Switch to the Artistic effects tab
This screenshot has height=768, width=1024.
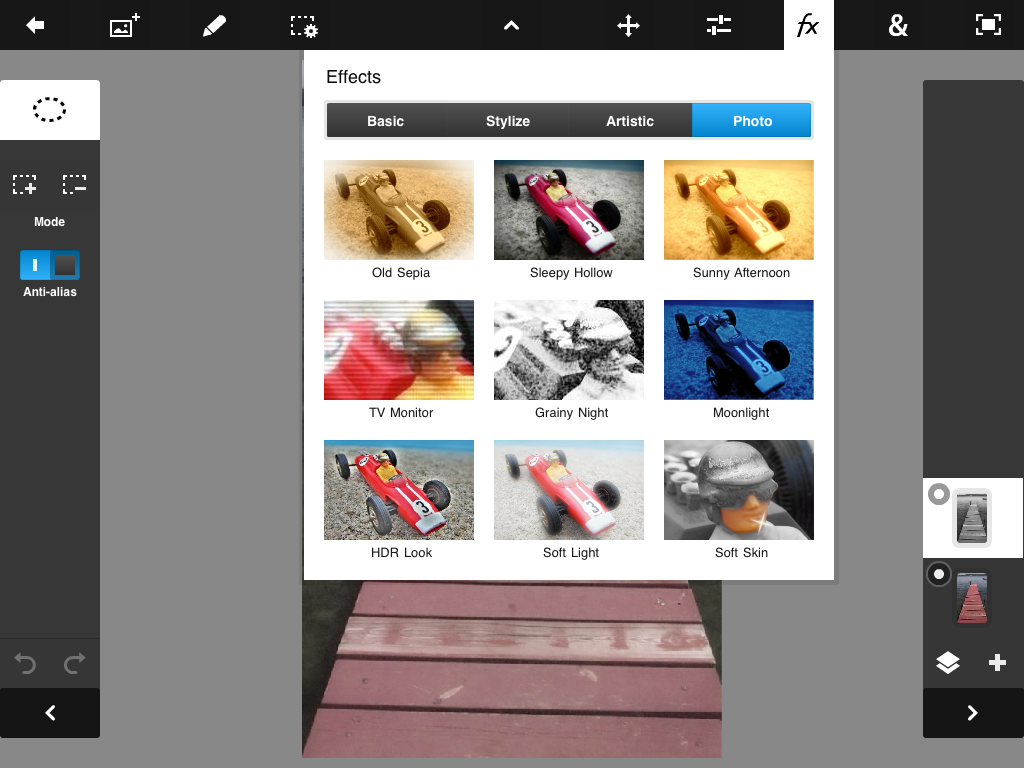point(630,121)
